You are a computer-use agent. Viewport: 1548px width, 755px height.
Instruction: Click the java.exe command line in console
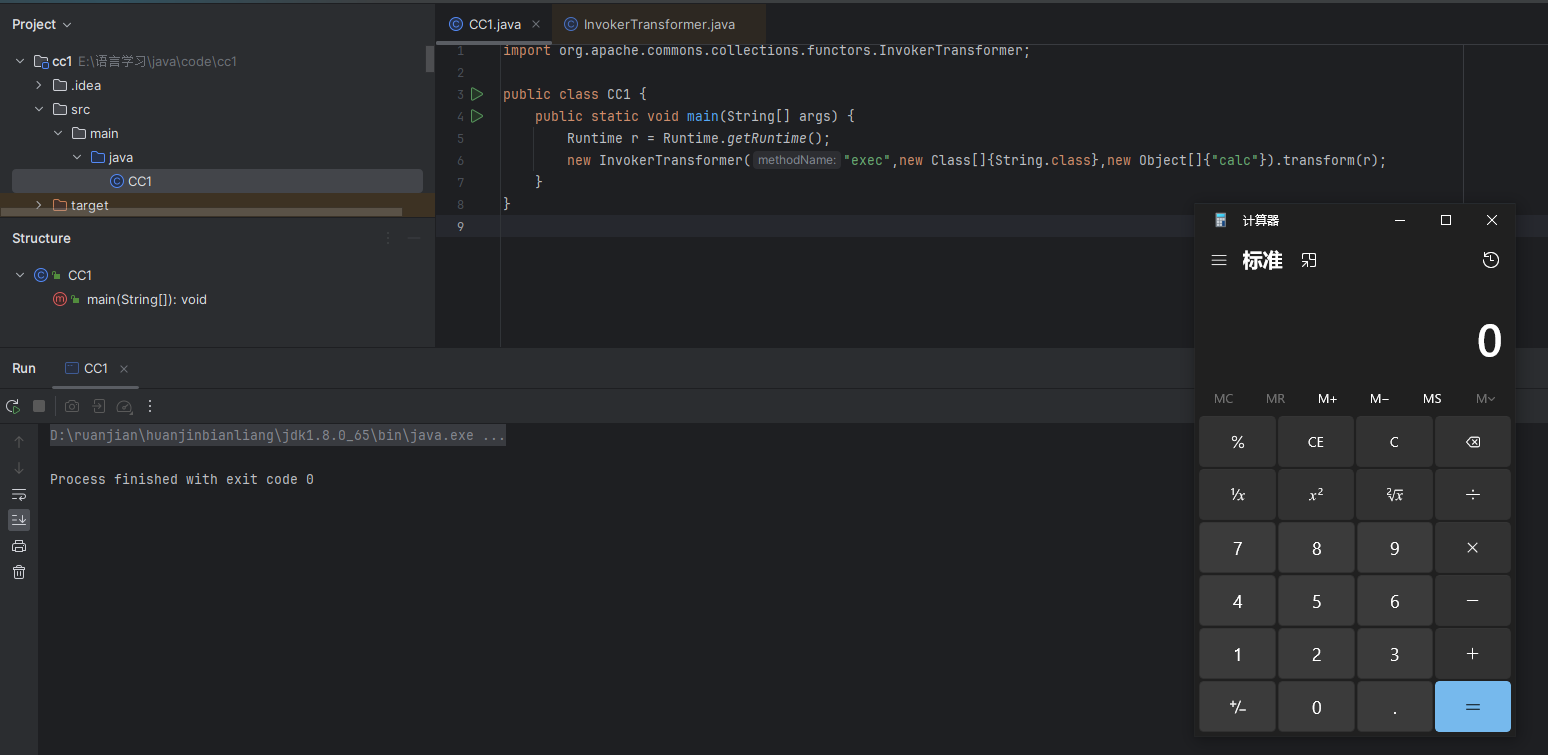(278, 436)
